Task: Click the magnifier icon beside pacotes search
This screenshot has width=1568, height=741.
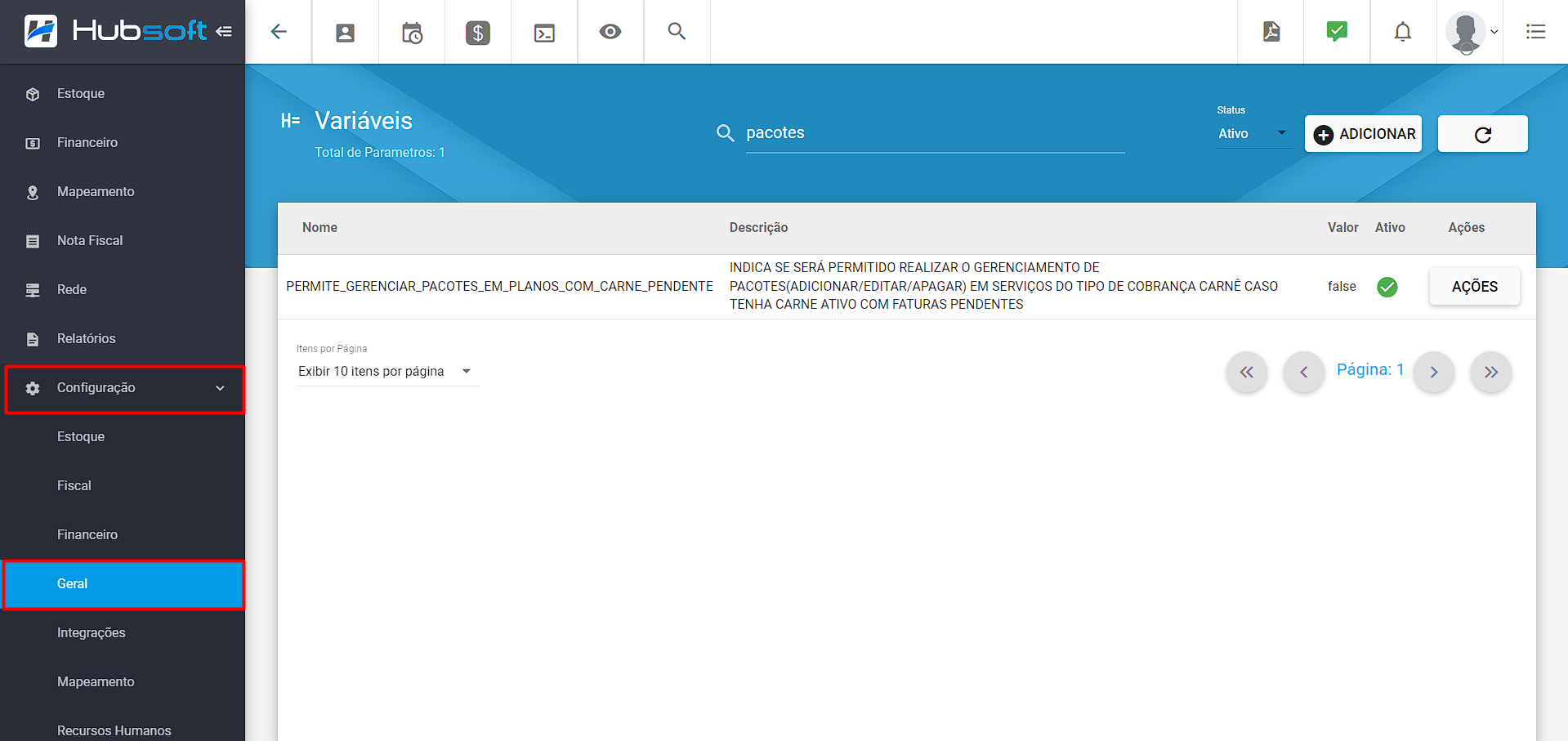Action: pyautogui.click(x=725, y=133)
